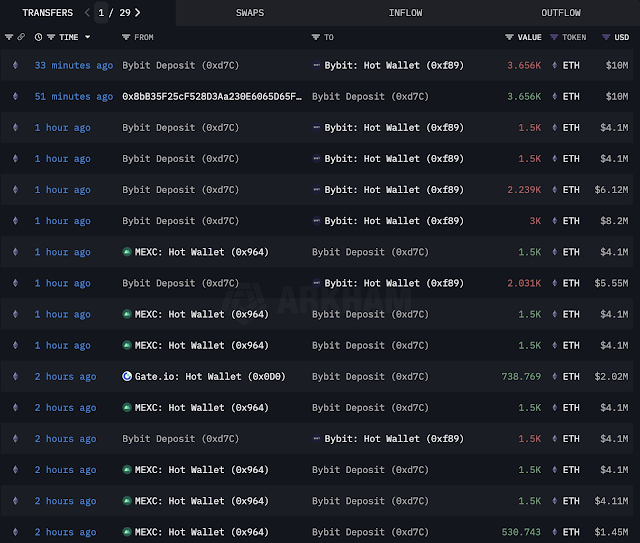Open the TO column filter

pyautogui.click(x=316, y=37)
